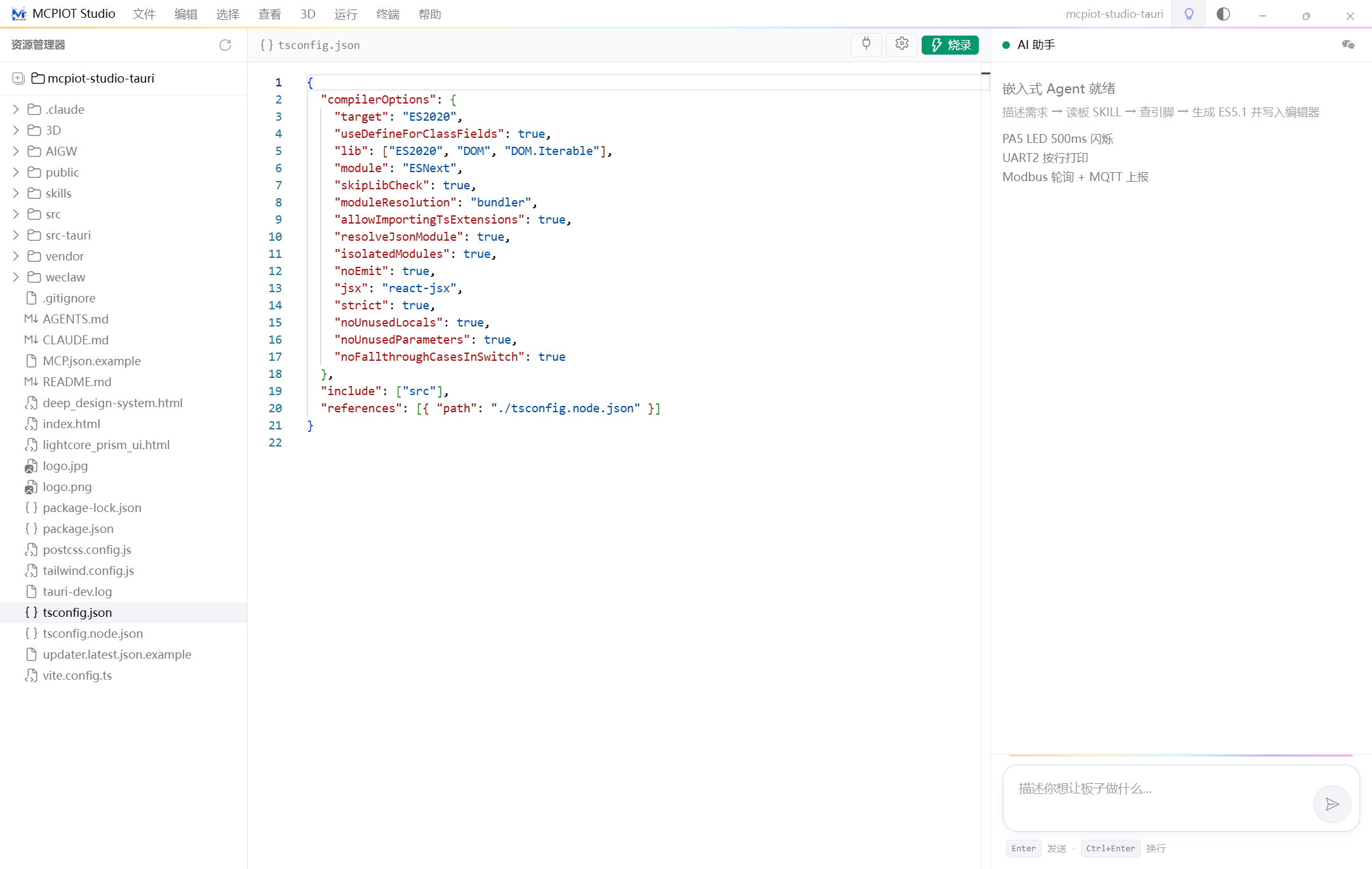Image resolution: width=1372 pixels, height=869 pixels.
Task: Click the tauri-dev.log file icon
Action: click(31, 591)
